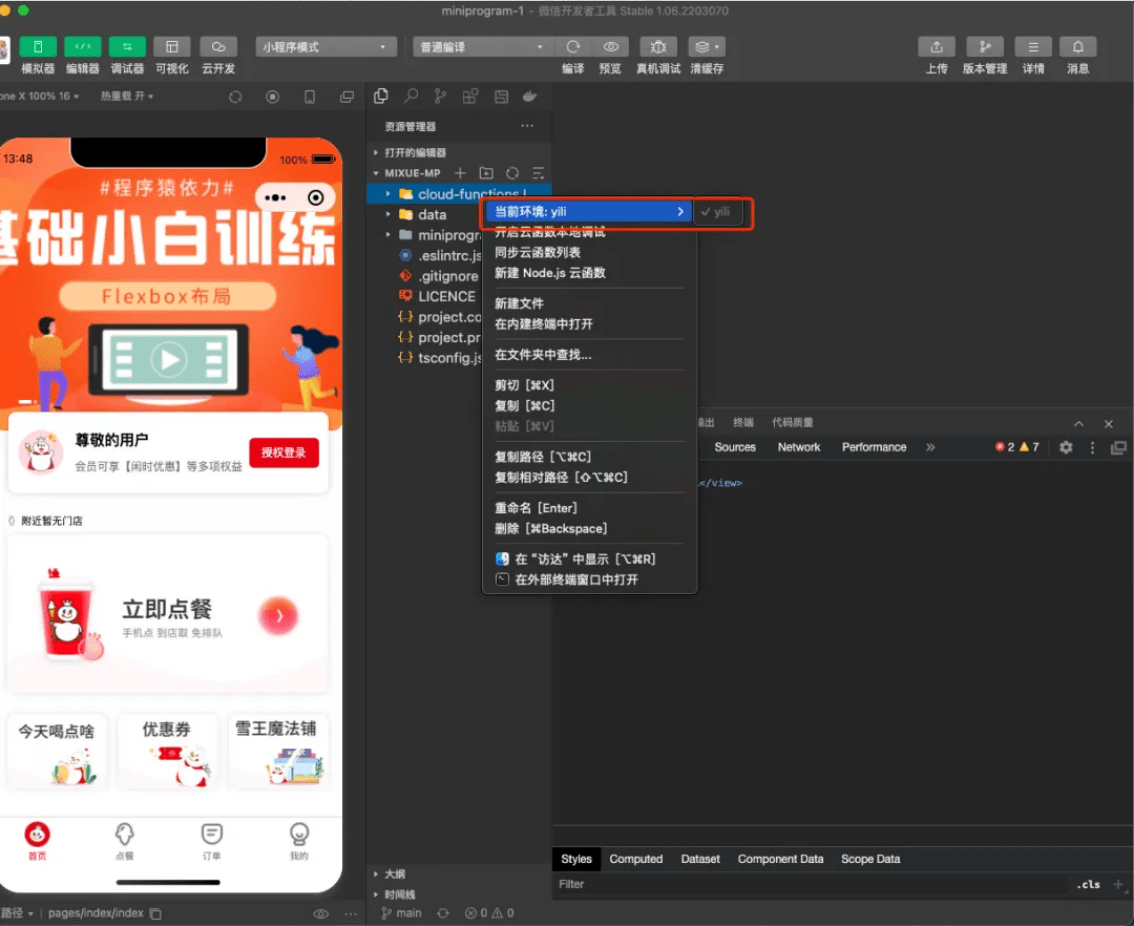This screenshot has height=926, width=1134.
Task: Switch to the Network tab in DevTools
Action: [x=798, y=447]
